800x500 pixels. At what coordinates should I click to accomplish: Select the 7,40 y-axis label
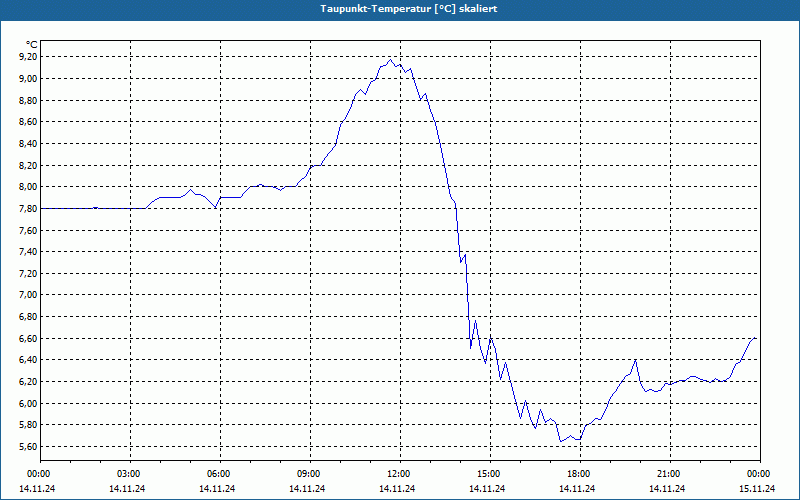pyautogui.click(x=28, y=252)
